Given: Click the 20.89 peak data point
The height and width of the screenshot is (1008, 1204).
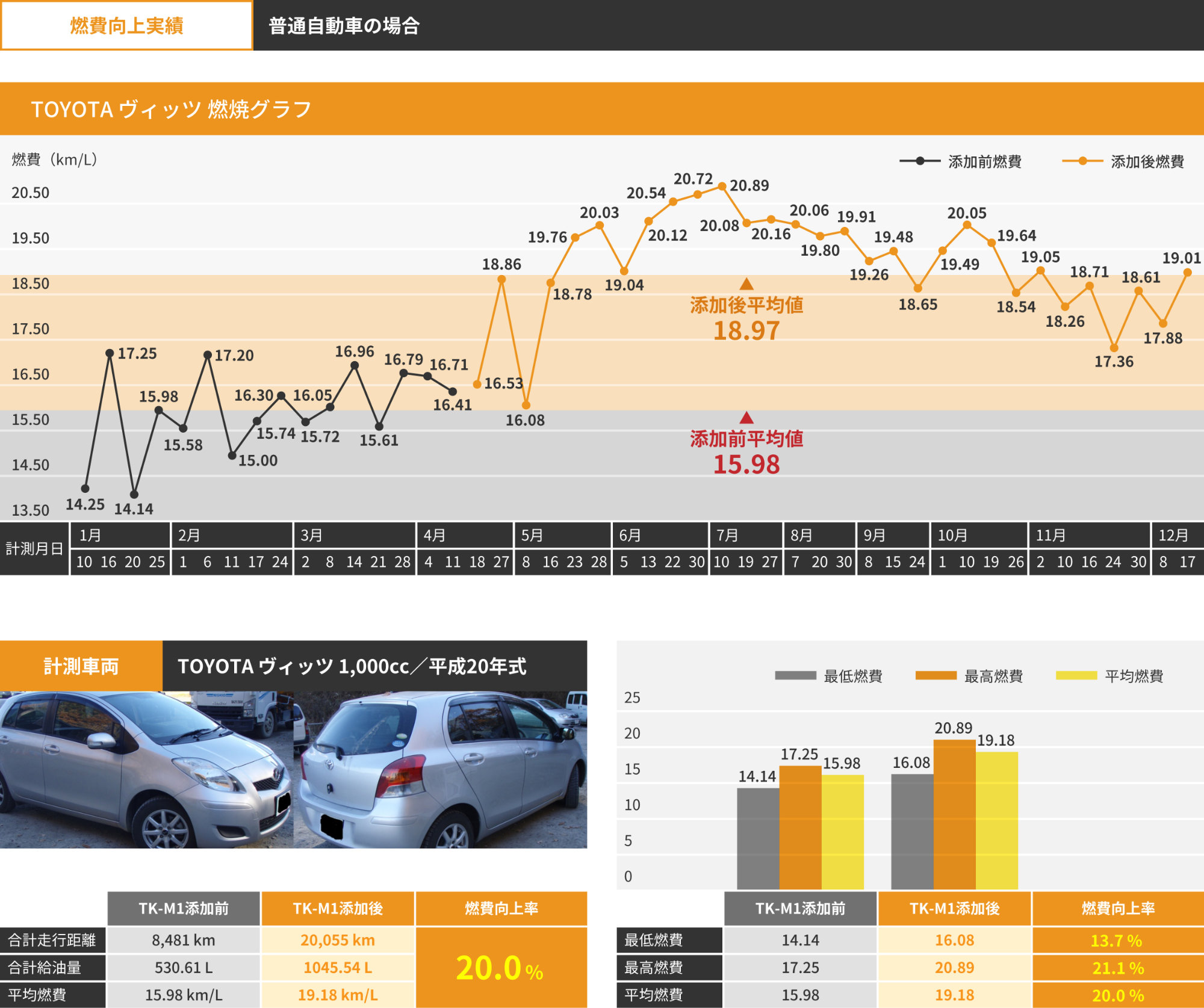Looking at the screenshot, I should [x=722, y=187].
